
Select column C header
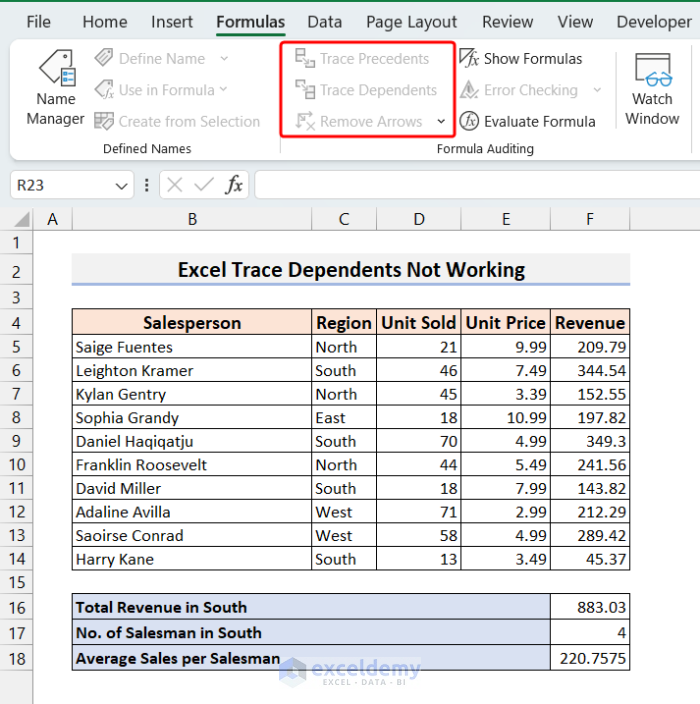click(344, 220)
